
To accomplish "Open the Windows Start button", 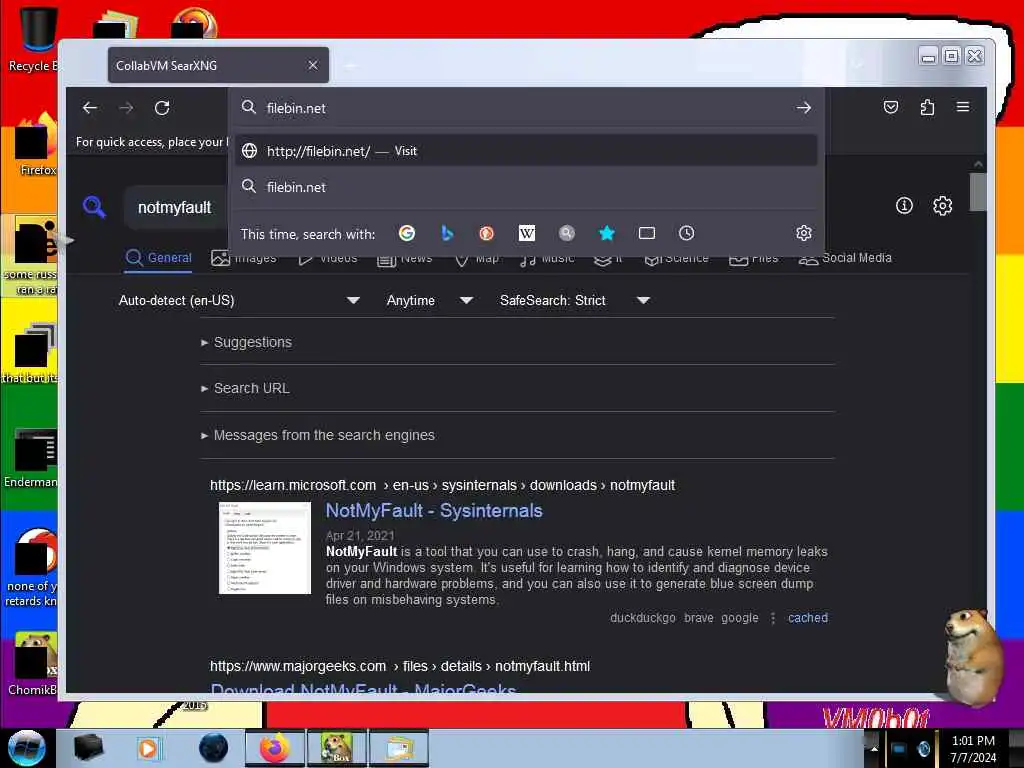I will point(26,748).
